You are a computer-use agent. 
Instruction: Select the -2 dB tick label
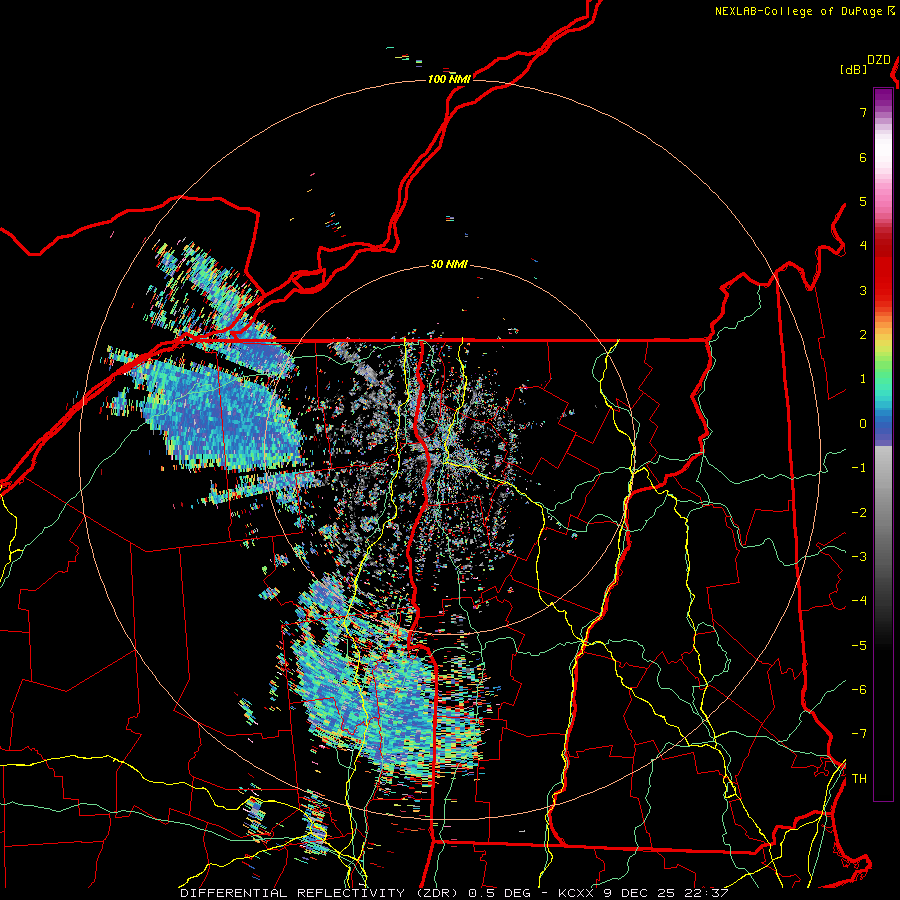tap(859, 513)
